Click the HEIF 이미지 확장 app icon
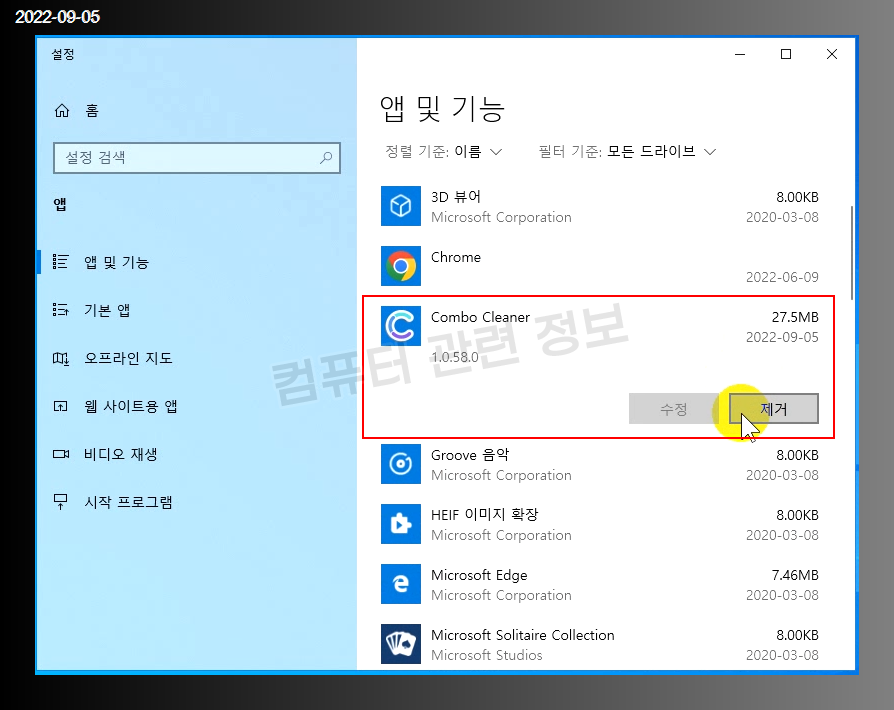This screenshot has width=894, height=710. click(x=401, y=524)
